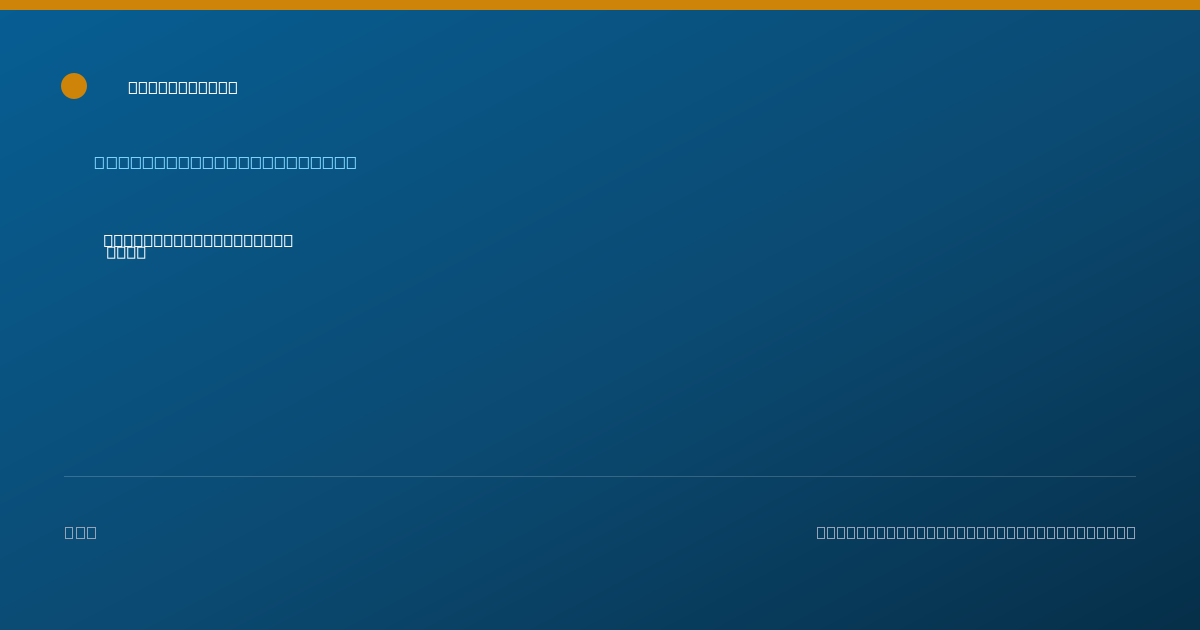Select the white header text beside orange circle
The width and height of the screenshot is (1200, 630).
pos(183,87)
